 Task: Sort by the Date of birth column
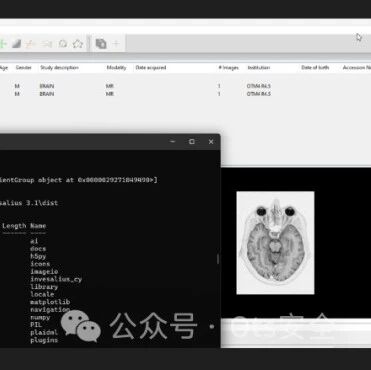tap(315, 68)
